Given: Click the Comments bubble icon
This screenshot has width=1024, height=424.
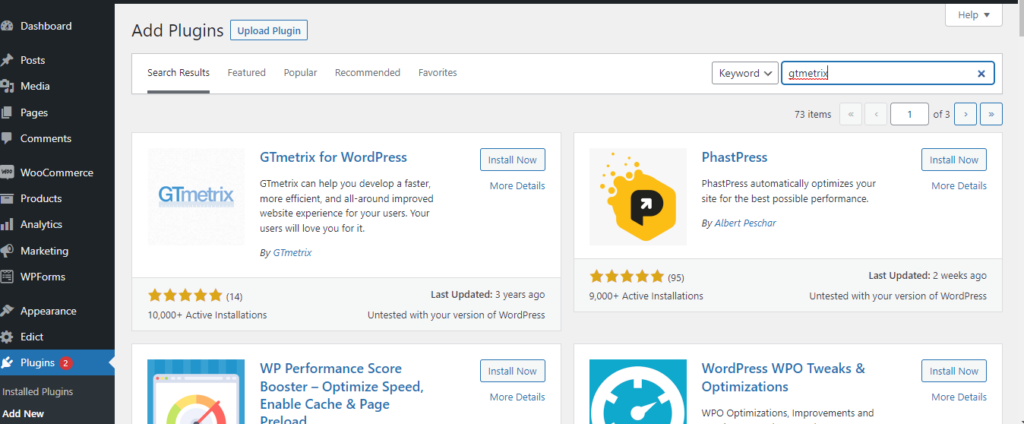Looking at the screenshot, I should coord(7,139).
